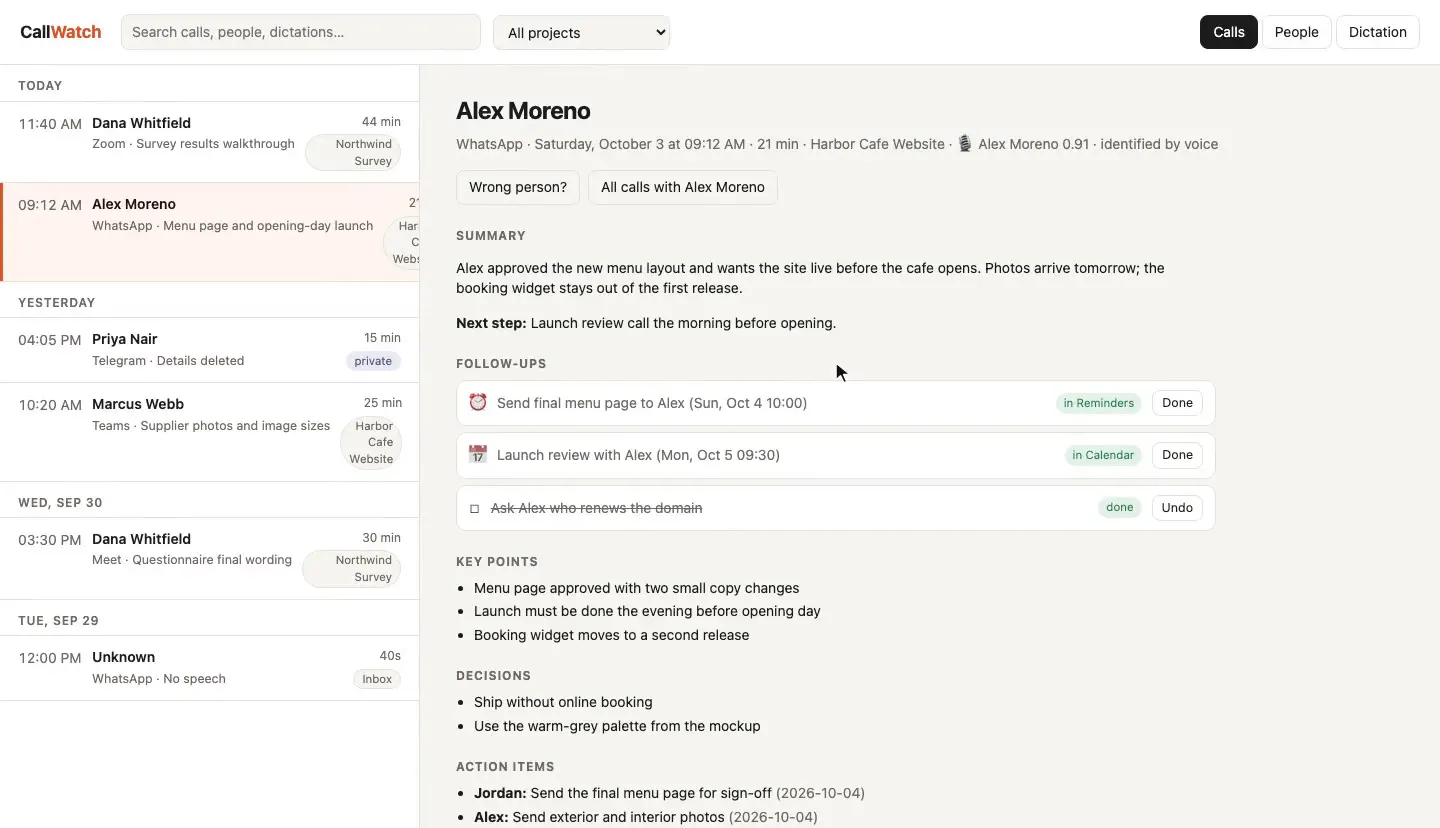Switch to the People tab
Image resolution: width=1440 pixels, height=828 pixels.
[x=1297, y=32]
